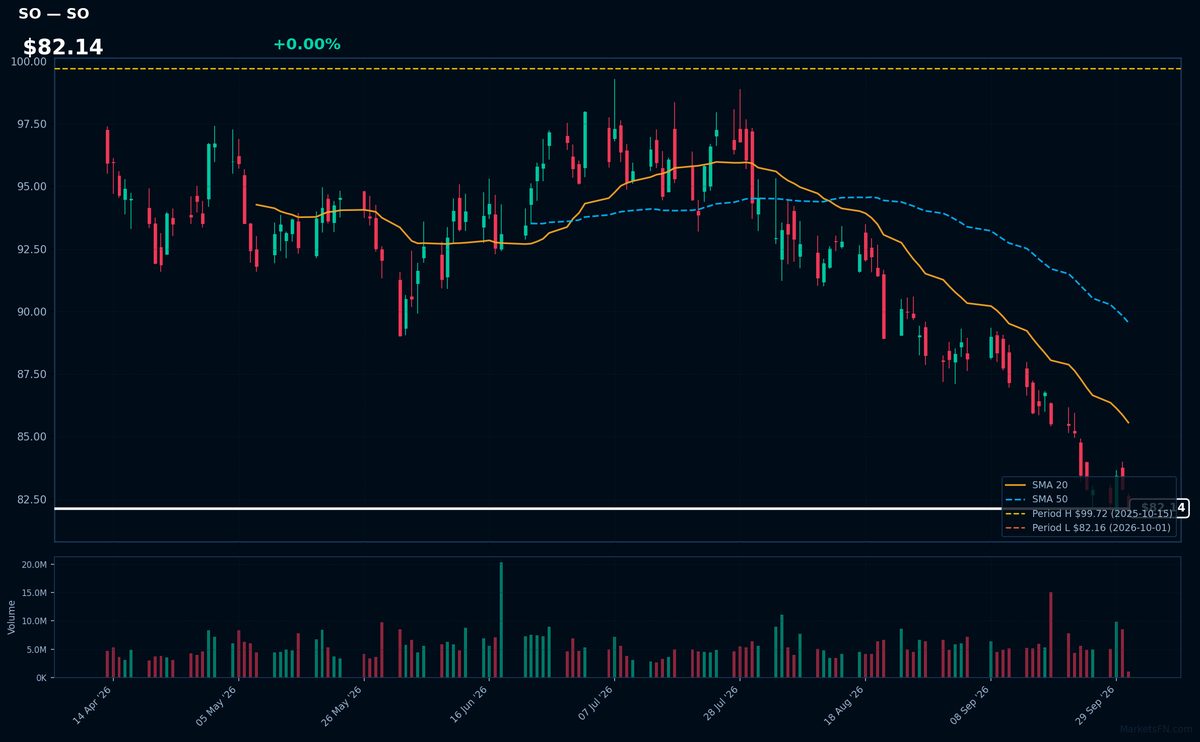Click the tallest green volume bar above 20M
Screen dimensions: 1200x742
click(501, 619)
